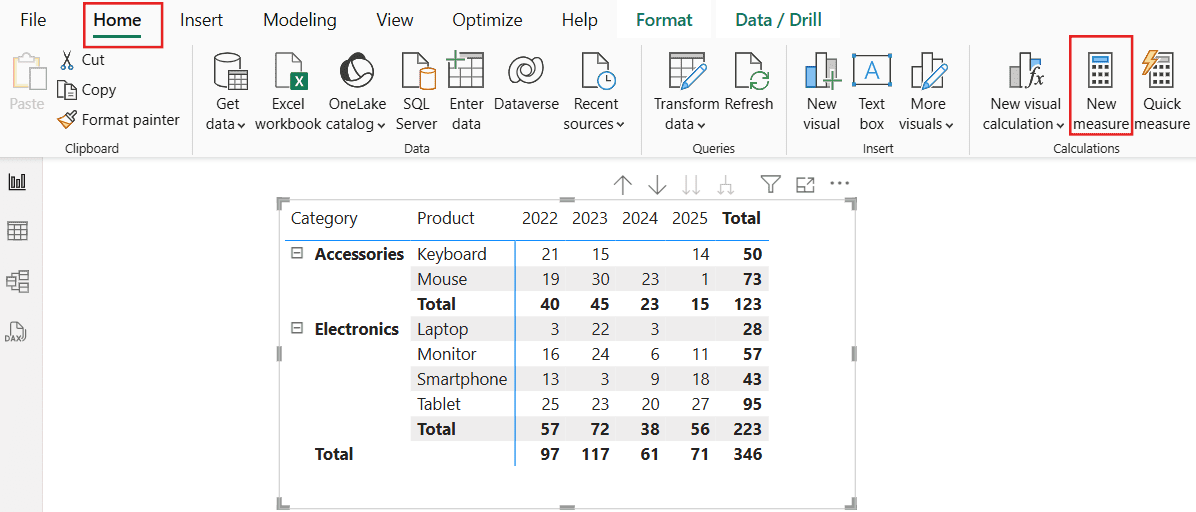Select the Laptop product row
The width and height of the screenshot is (1196, 512).
[442, 329]
